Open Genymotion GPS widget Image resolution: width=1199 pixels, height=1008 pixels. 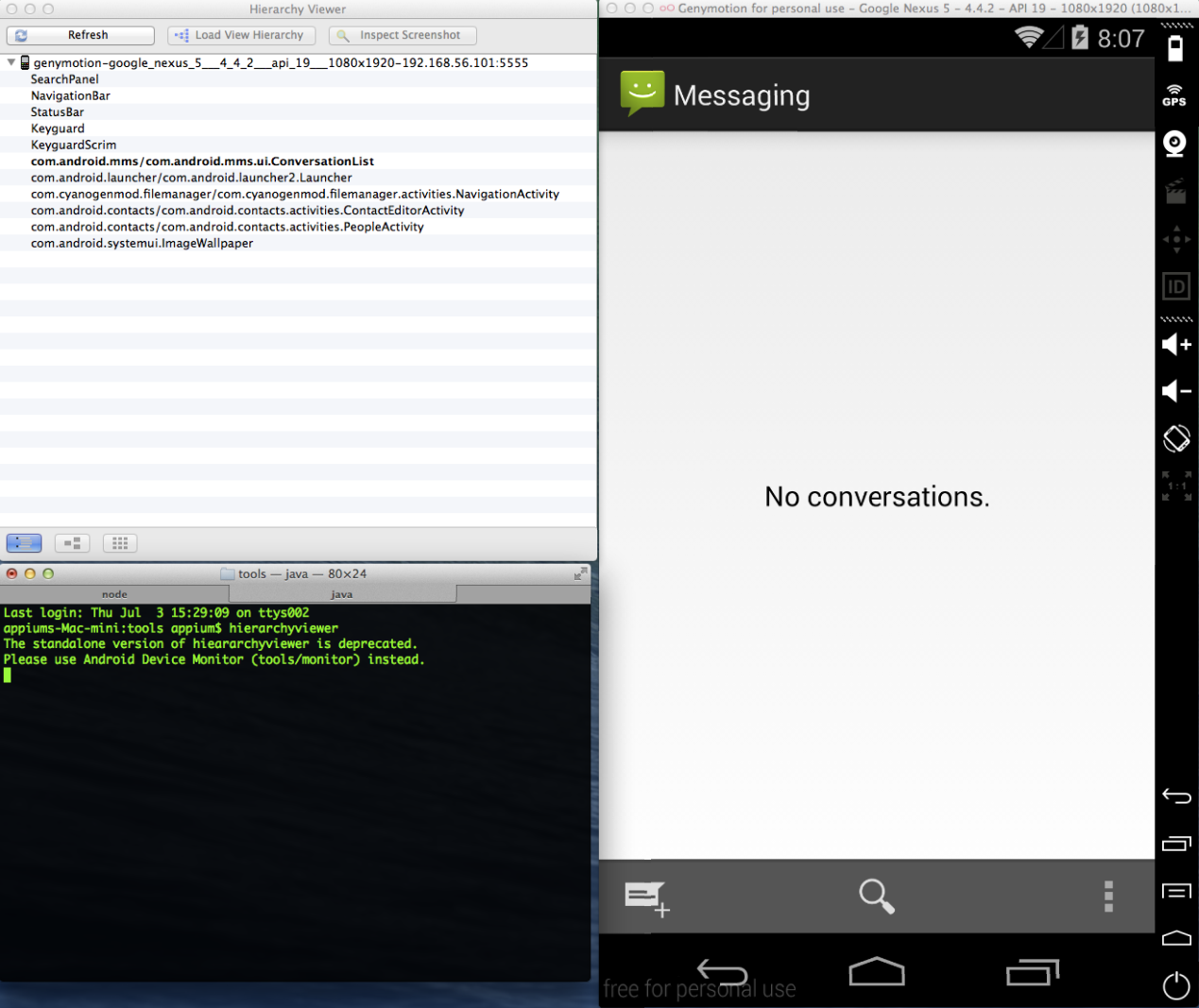pyautogui.click(x=1174, y=95)
